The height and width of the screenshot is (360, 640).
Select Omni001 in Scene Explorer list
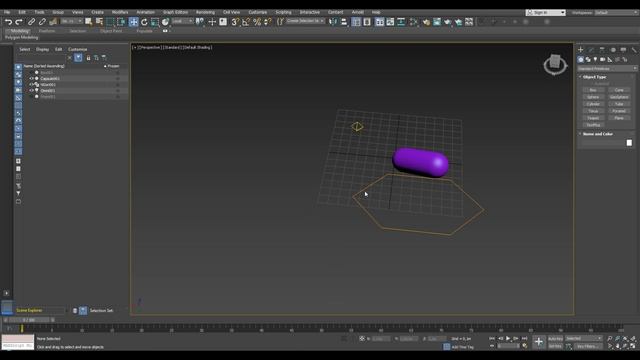point(48,91)
